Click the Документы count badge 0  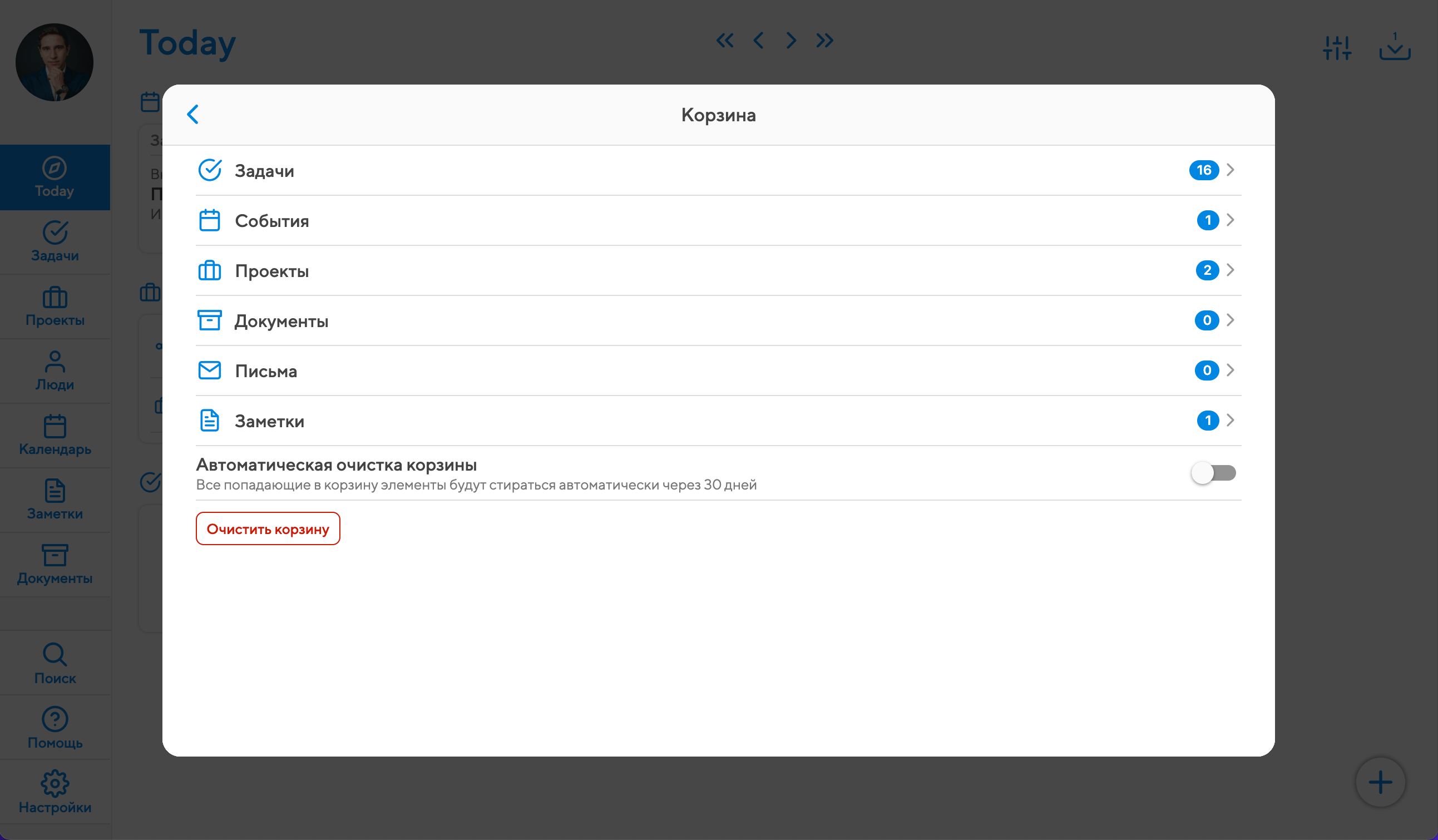coord(1207,320)
